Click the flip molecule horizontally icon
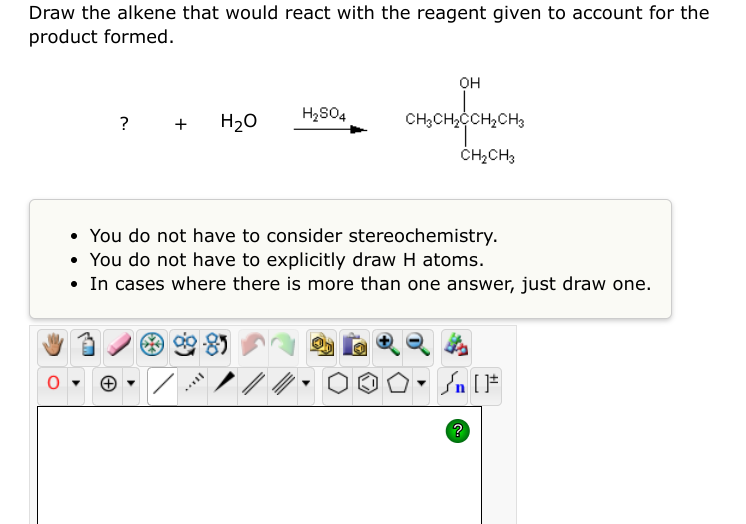Image resolution: width=746 pixels, height=524 pixels. pyautogui.click(x=185, y=345)
